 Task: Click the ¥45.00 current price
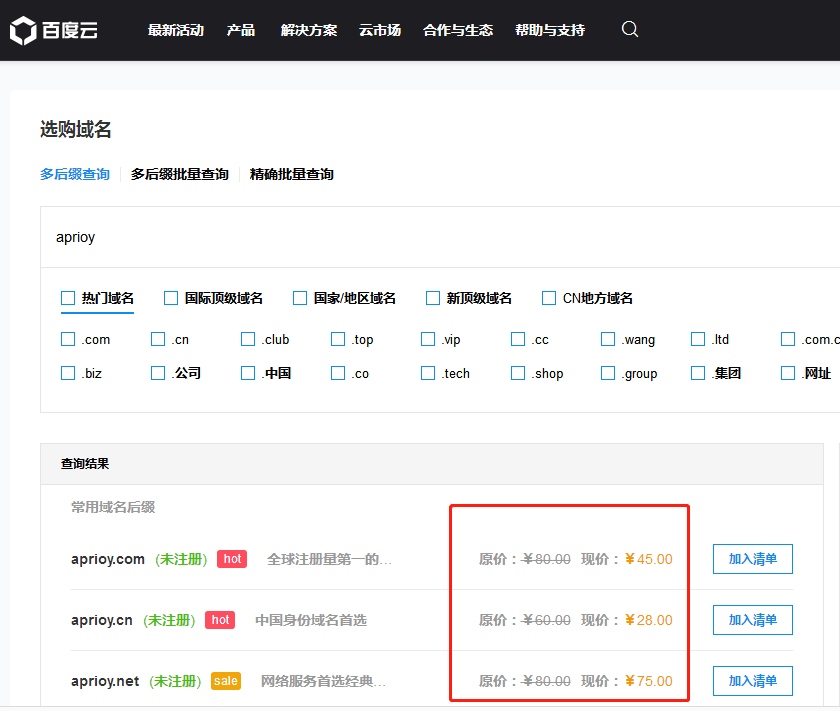point(648,559)
